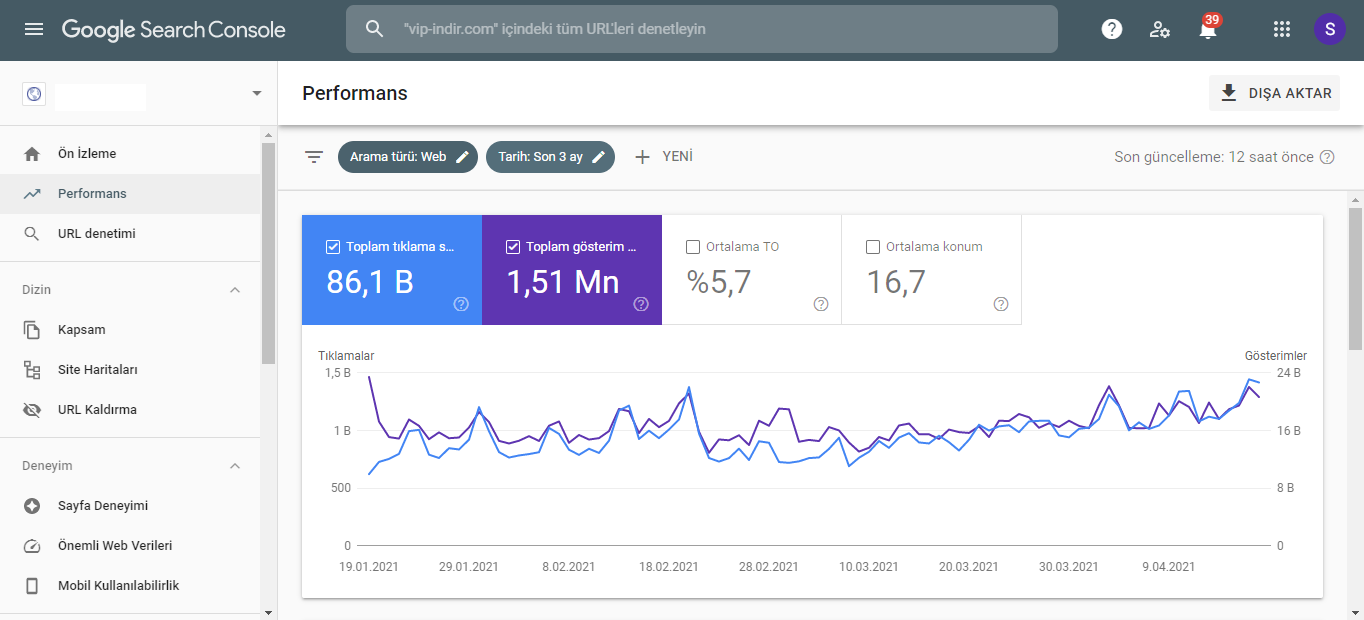1364x620 pixels.
Task: Open the notifications bell with 39 badge
Action: click(x=1208, y=28)
